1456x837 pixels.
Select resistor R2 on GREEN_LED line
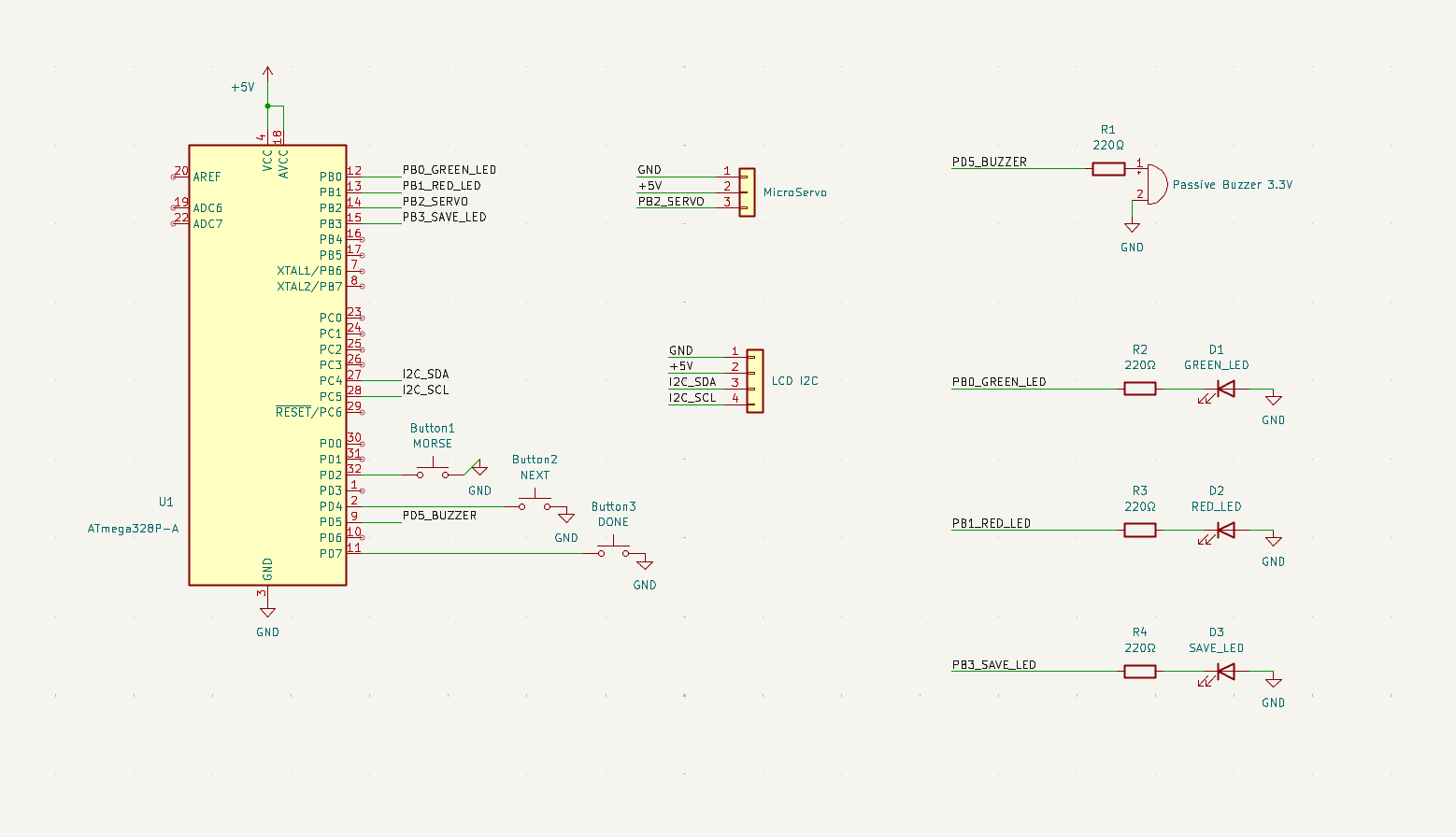(x=1139, y=389)
